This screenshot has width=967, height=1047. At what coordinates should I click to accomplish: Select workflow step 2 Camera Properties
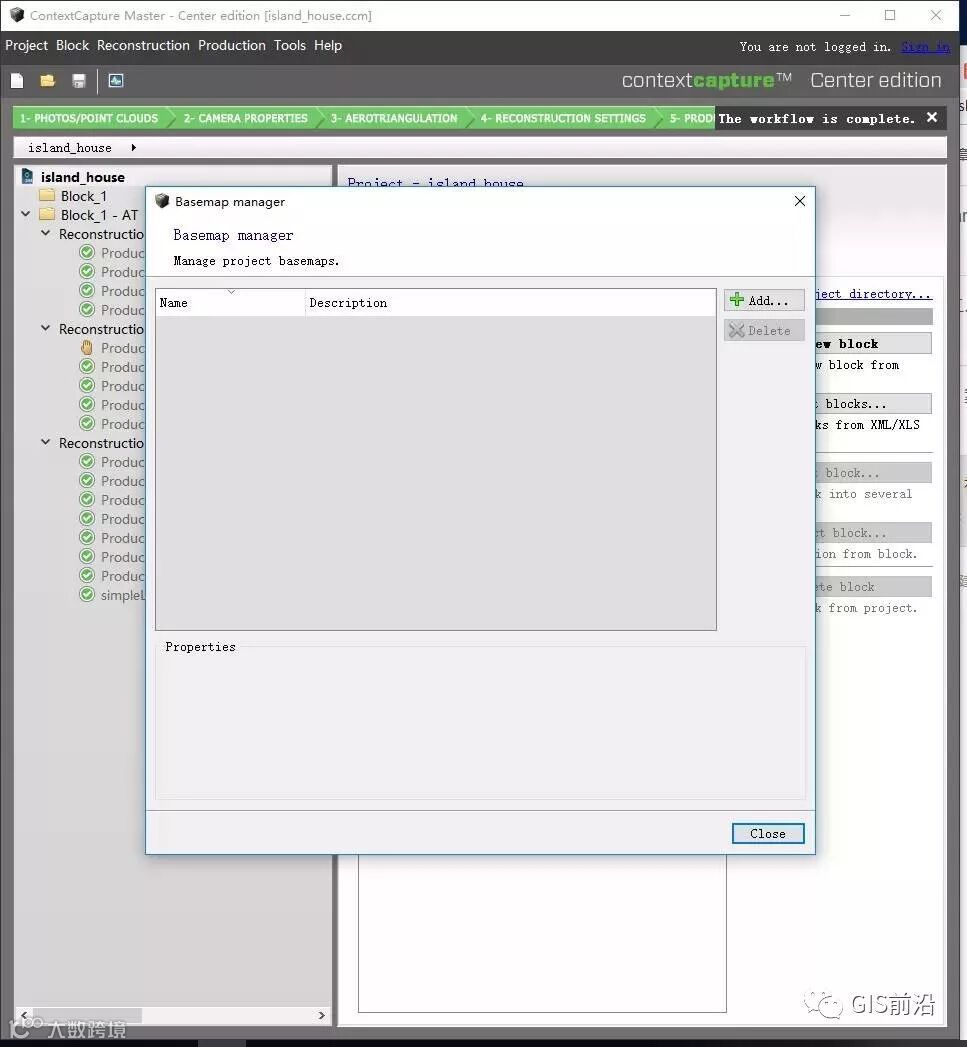[246, 118]
